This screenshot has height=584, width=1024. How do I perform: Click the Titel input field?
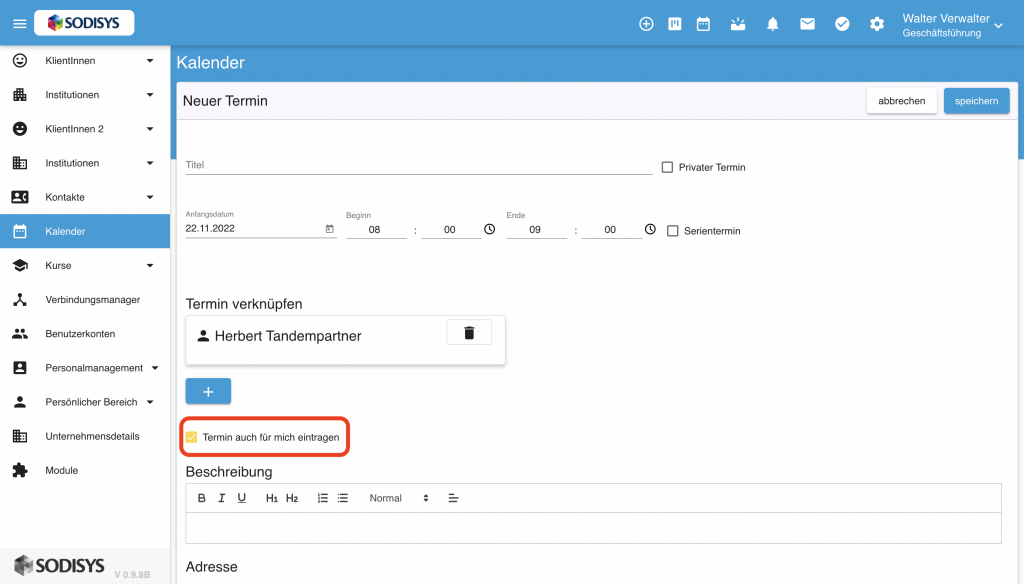coord(419,165)
